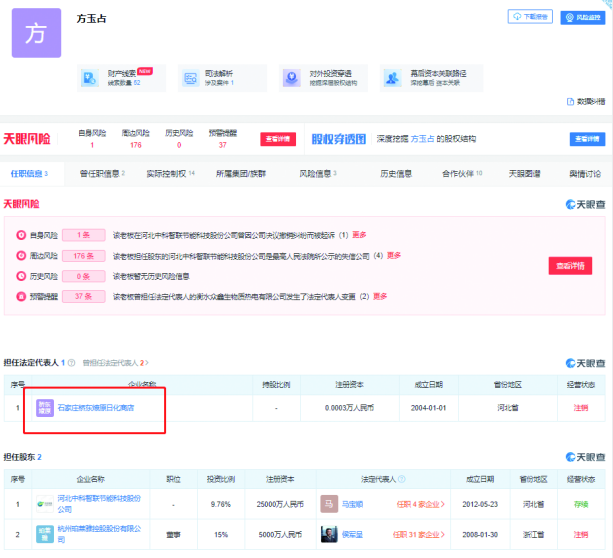Click large red 查看详情 in risk panel

(570, 266)
